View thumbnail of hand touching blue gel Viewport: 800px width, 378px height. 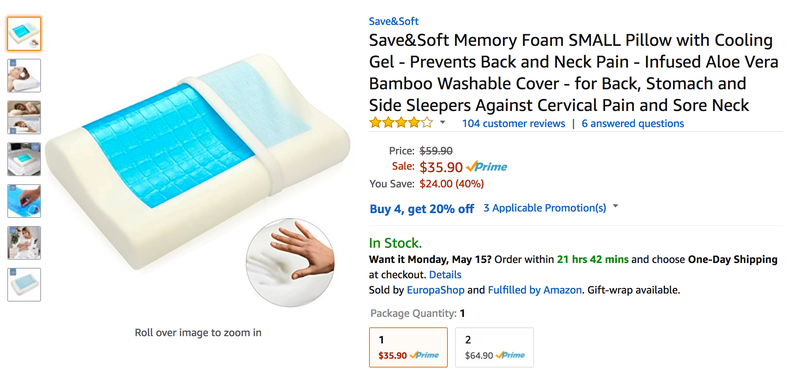(24, 201)
